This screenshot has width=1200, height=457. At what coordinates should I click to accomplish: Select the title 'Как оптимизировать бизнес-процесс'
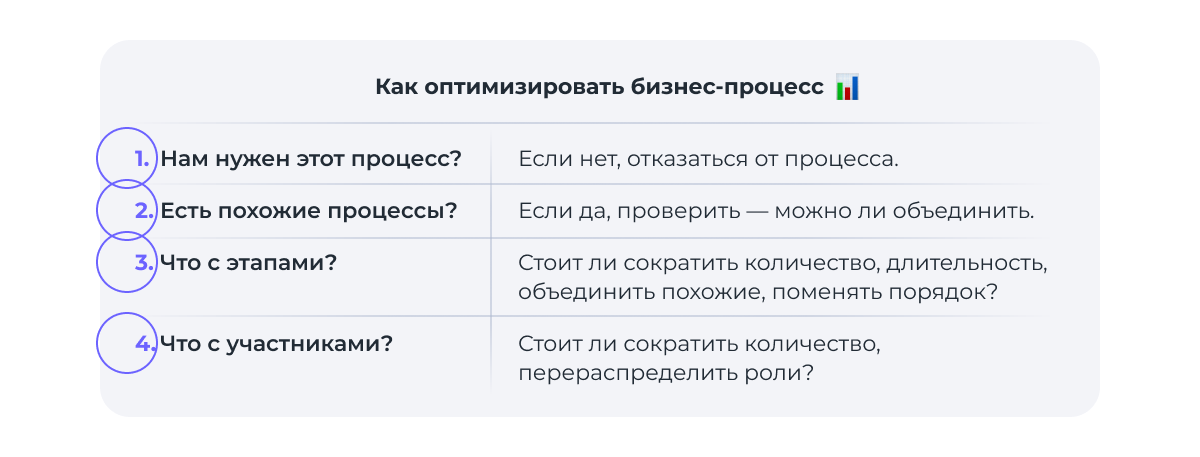pos(599,87)
